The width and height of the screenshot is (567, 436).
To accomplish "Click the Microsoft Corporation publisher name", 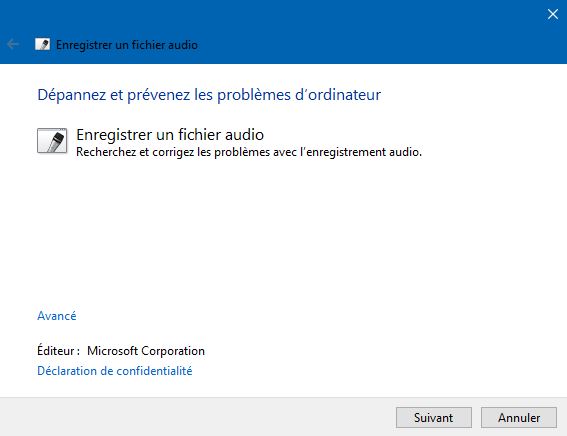I will pos(146,351).
